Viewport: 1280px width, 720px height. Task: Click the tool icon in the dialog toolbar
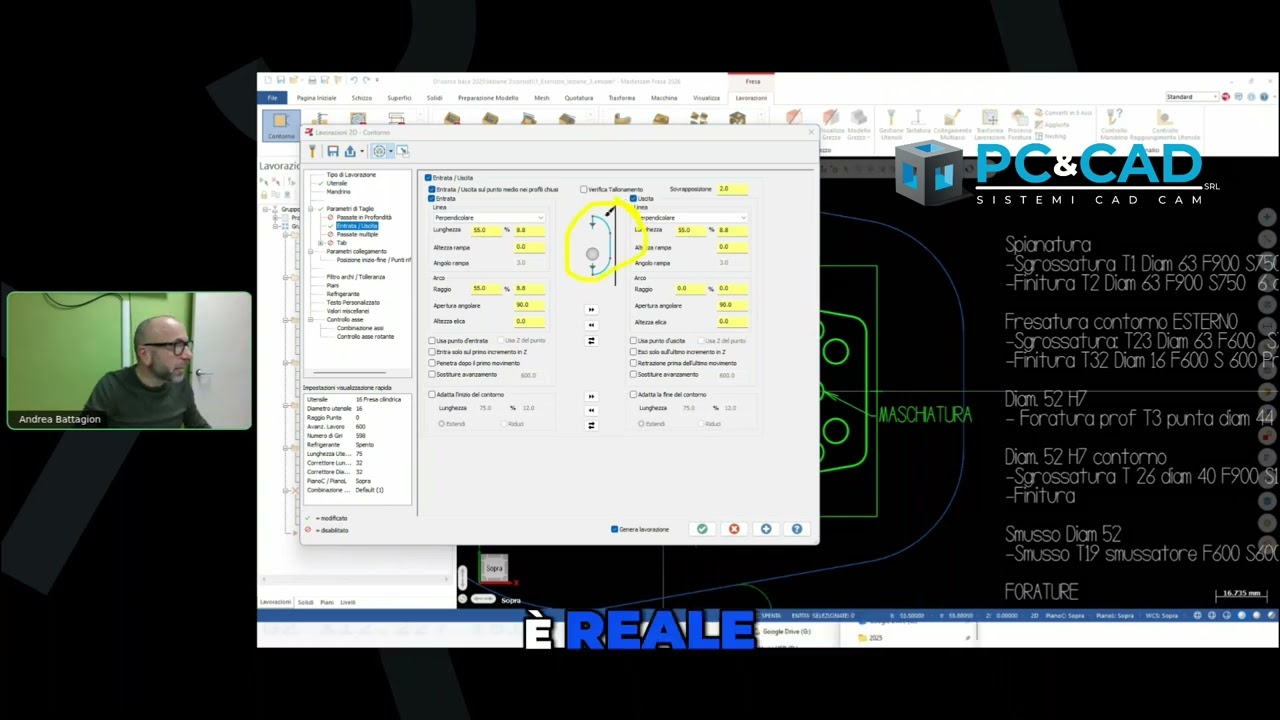pos(312,151)
